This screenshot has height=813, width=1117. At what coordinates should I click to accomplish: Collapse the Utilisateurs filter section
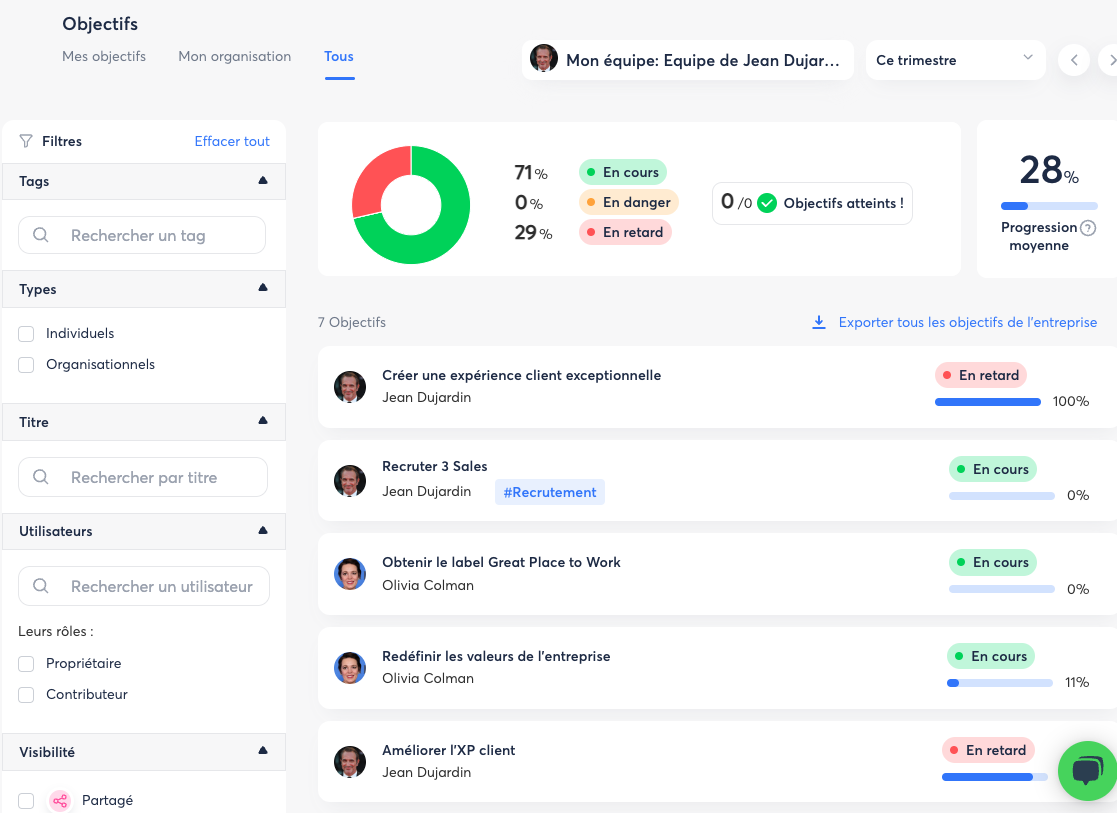tap(263, 531)
